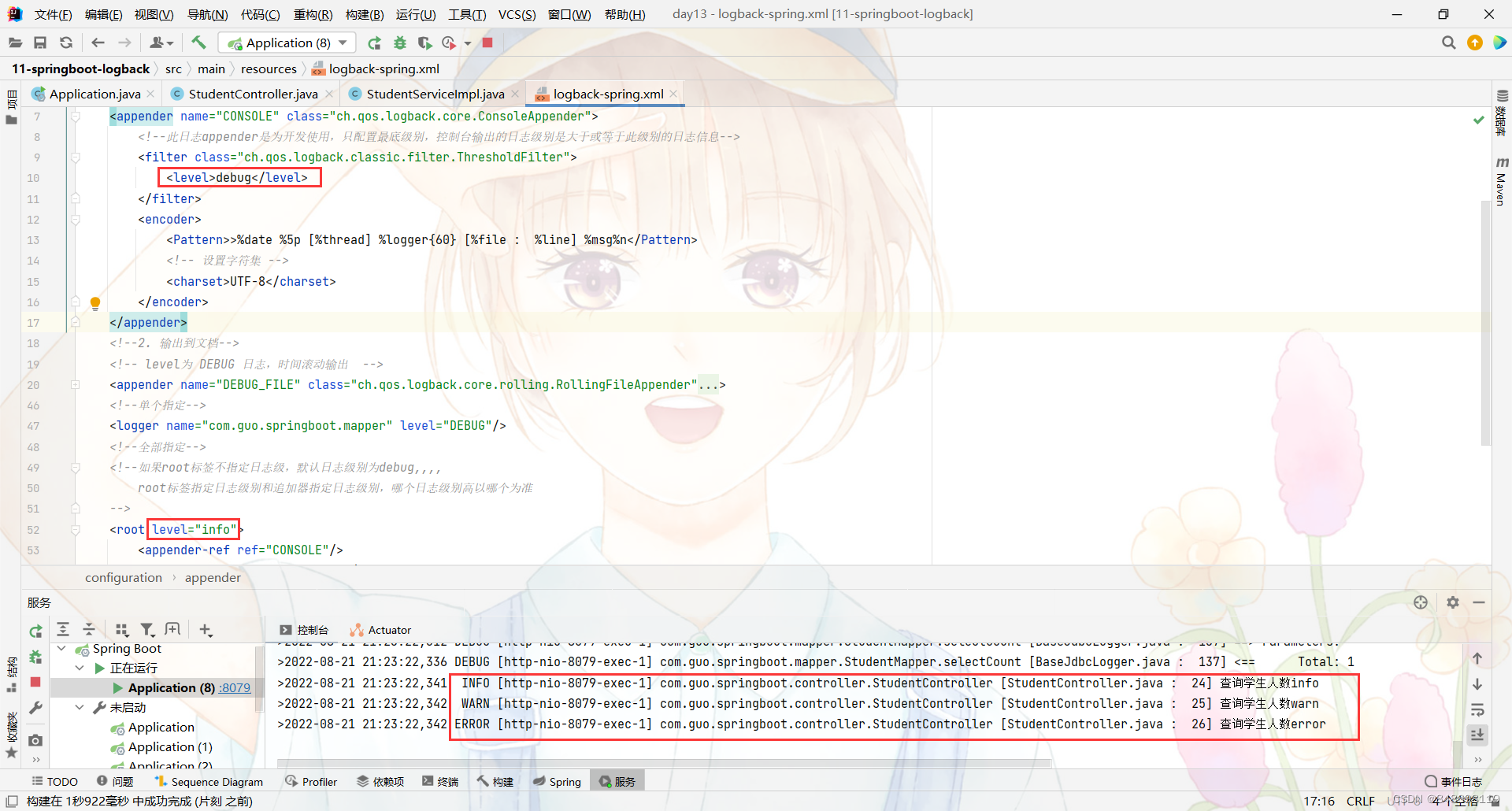Close the StudentController.java tab
This screenshot has width=1512, height=811.
click(329, 94)
